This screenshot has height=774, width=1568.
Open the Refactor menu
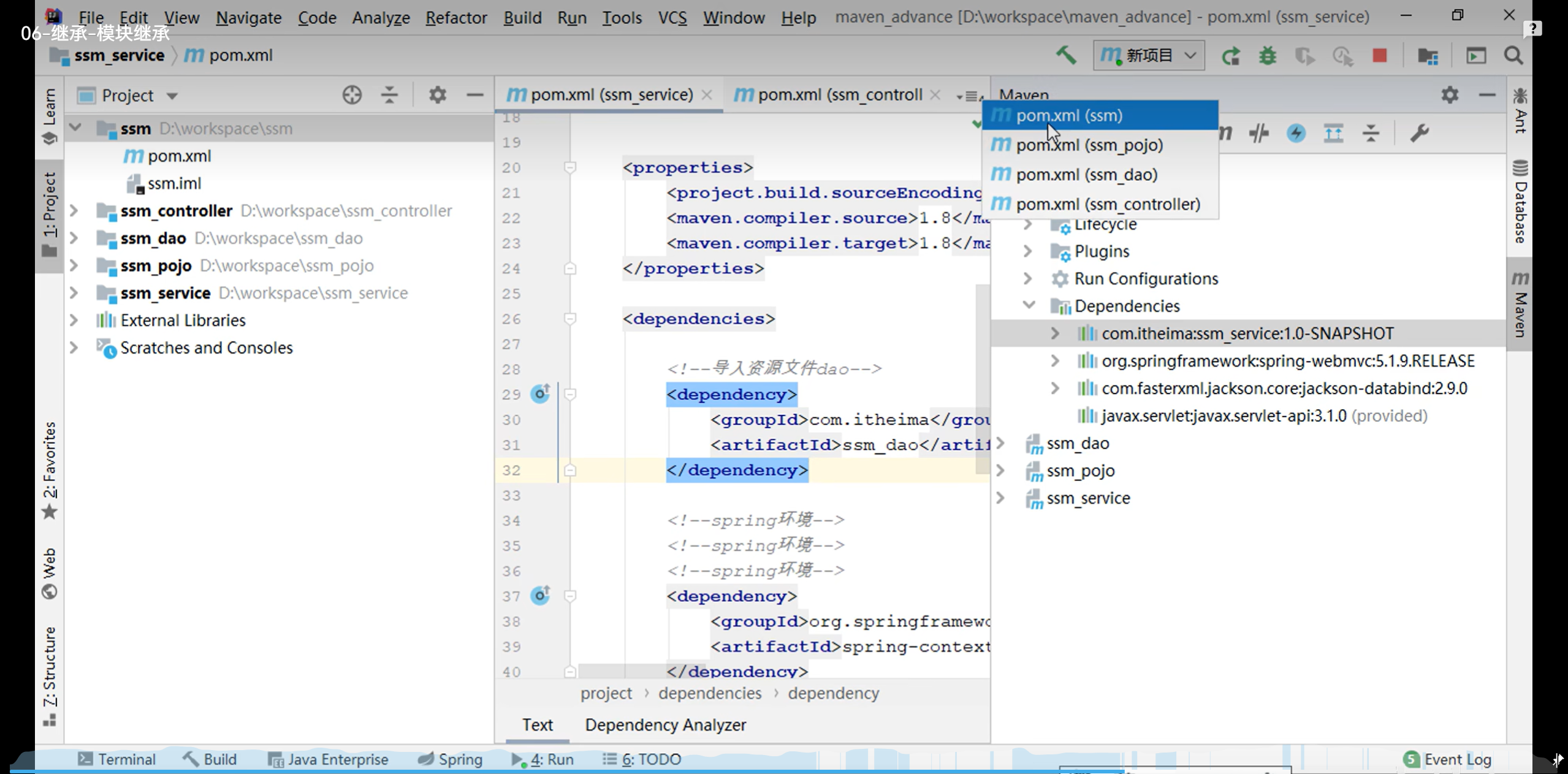455,18
